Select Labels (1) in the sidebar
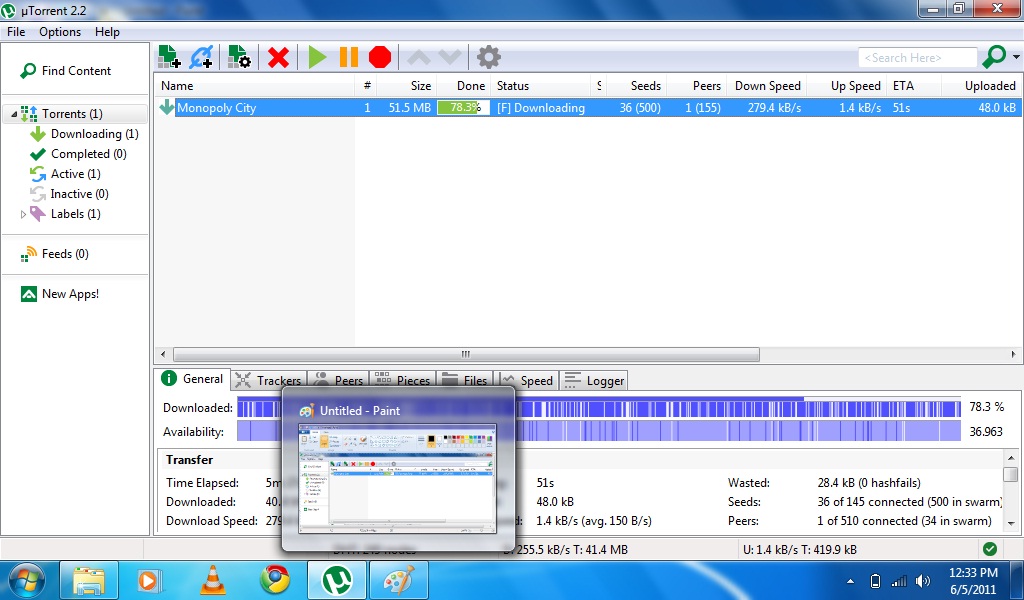 point(76,214)
